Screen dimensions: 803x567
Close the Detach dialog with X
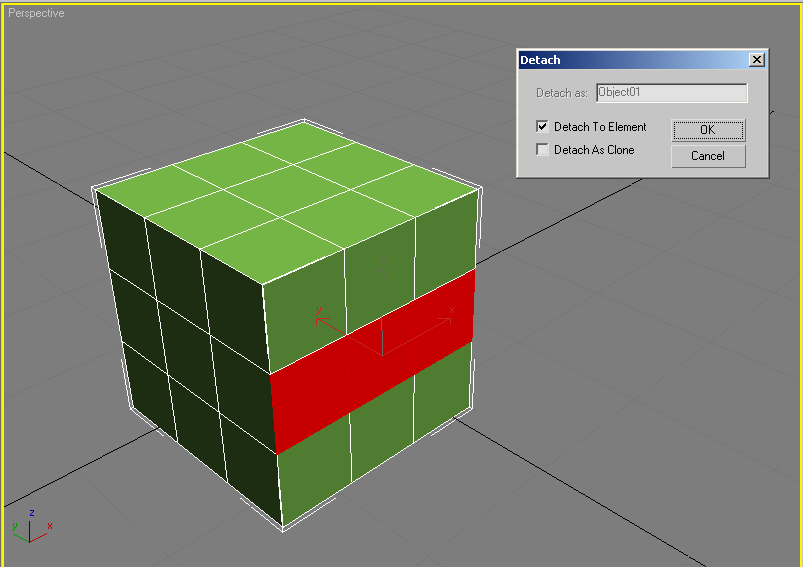(756, 60)
